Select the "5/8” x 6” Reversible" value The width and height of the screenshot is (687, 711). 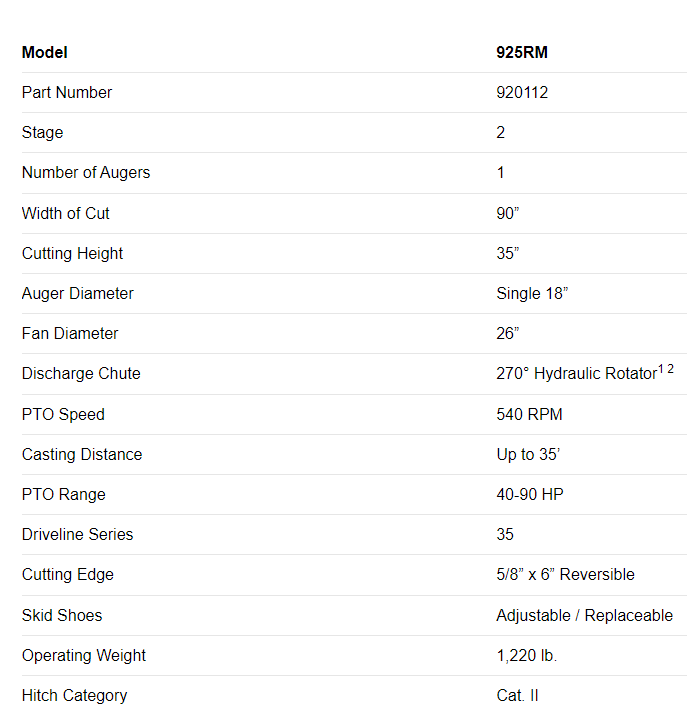coord(565,575)
